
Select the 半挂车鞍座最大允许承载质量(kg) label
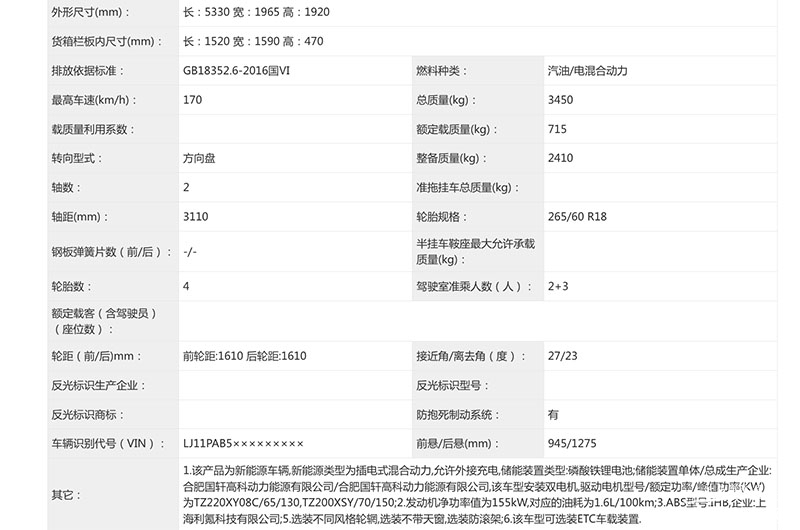476,252
